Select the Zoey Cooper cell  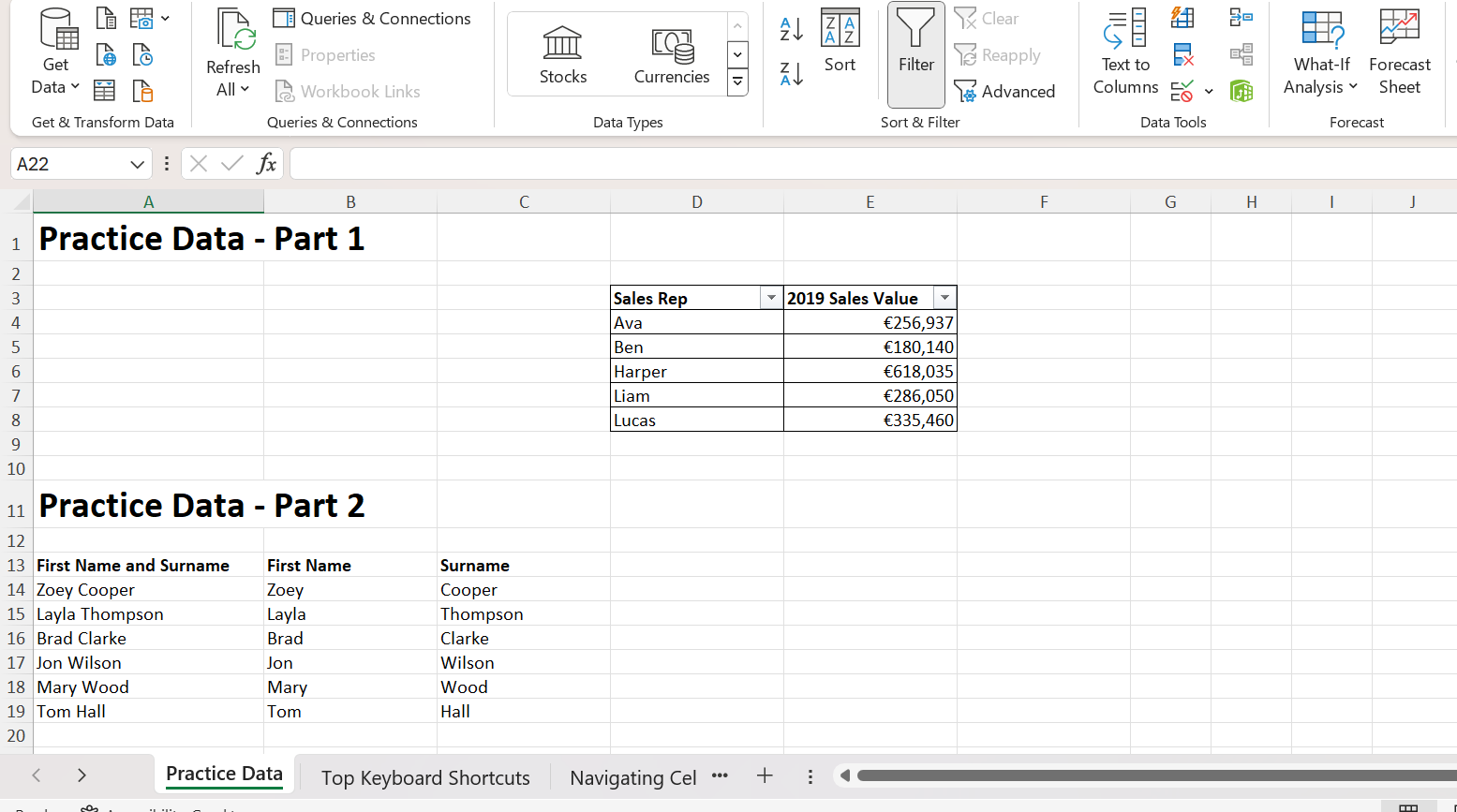tap(148, 589)
